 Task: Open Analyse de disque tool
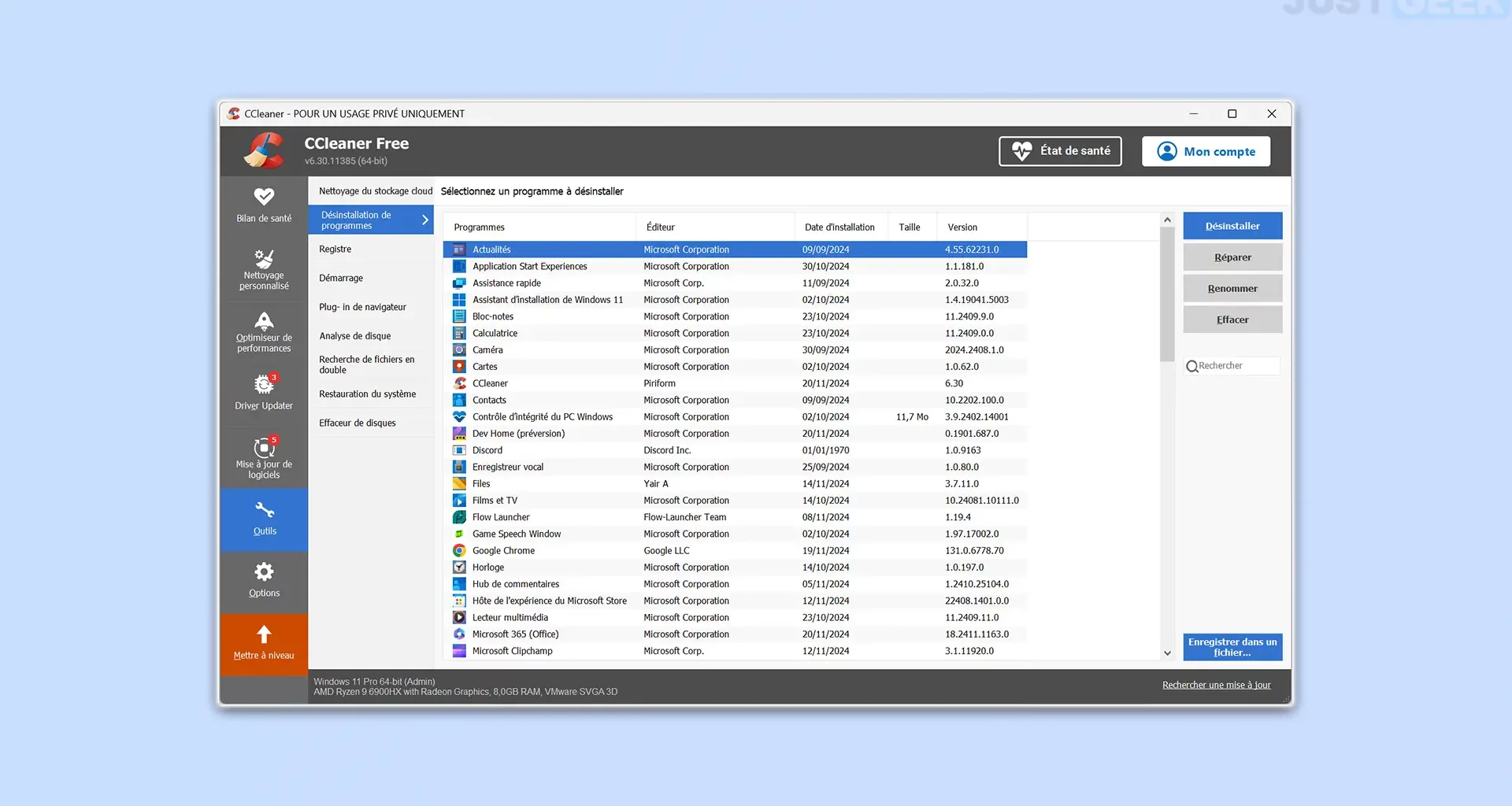(x=371, y=336)
